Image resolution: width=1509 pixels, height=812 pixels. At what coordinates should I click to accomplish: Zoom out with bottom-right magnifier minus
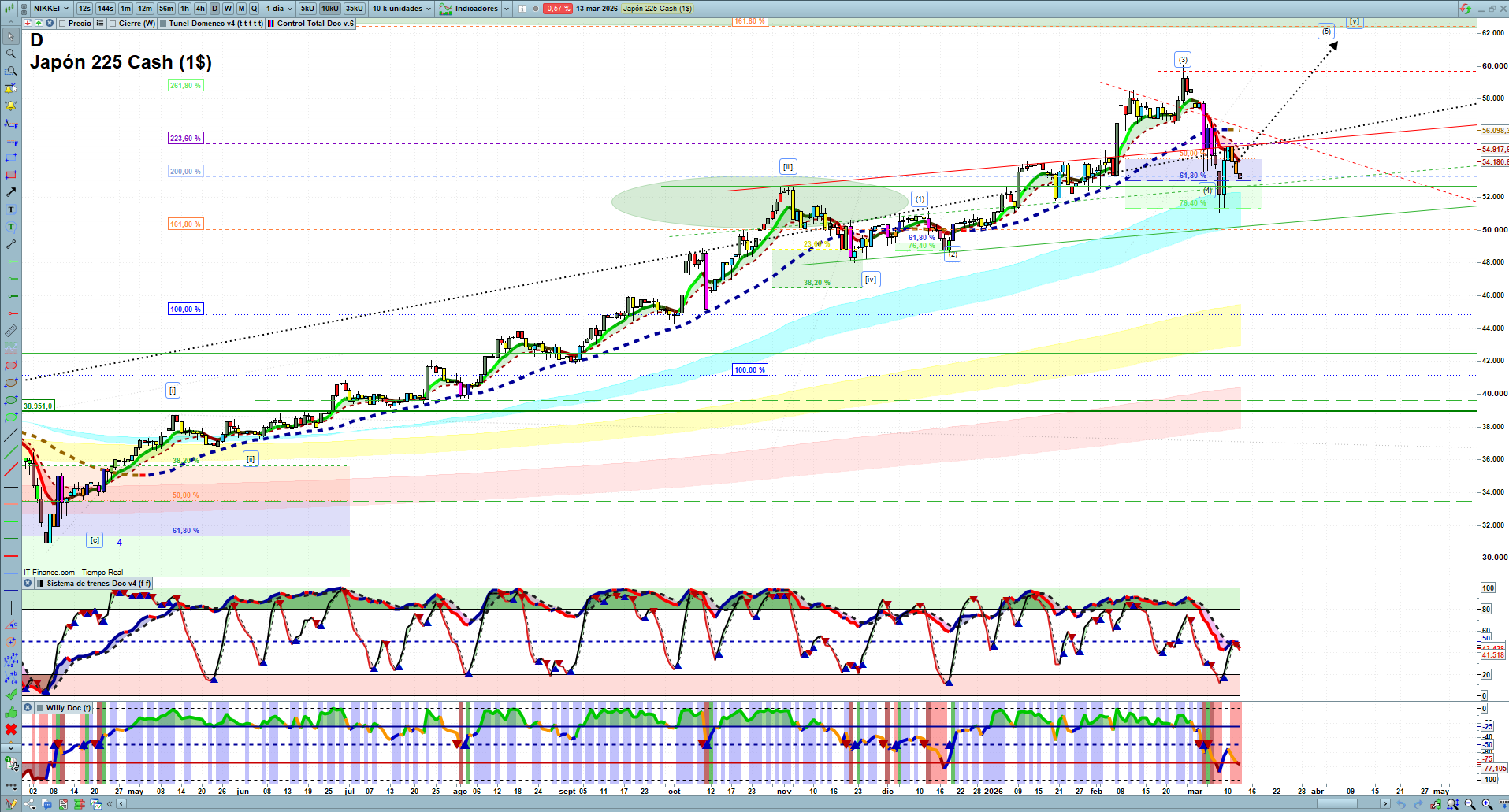coord(1470,804)
